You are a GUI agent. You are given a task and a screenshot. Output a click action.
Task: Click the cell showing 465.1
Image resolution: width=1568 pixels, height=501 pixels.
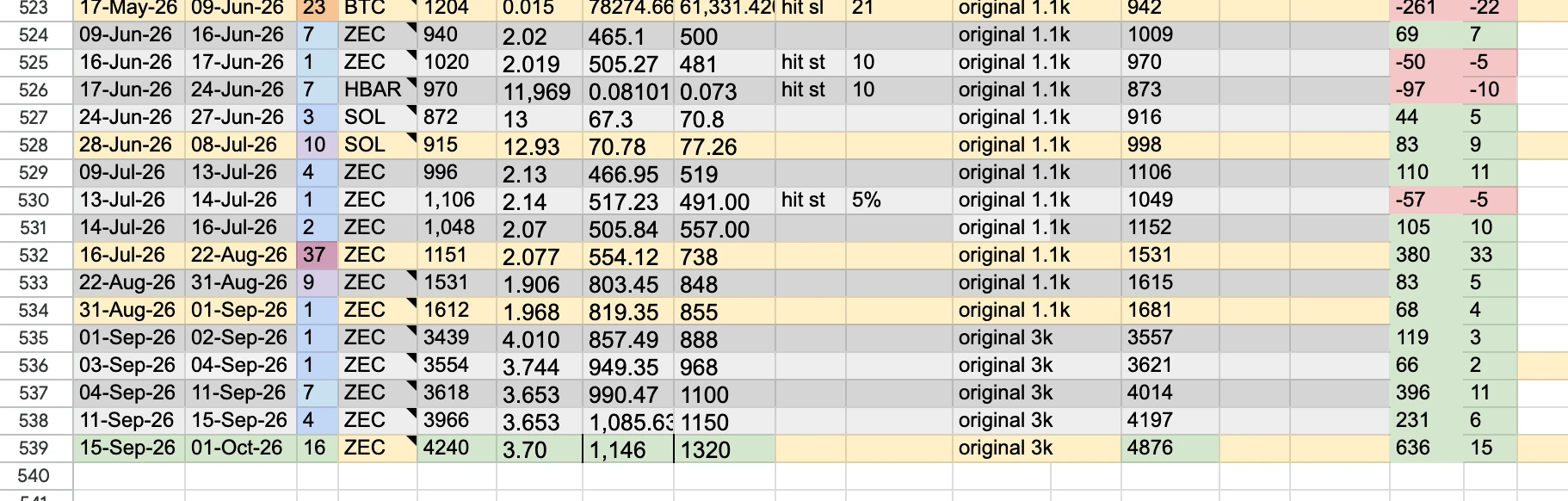(628, 34)
